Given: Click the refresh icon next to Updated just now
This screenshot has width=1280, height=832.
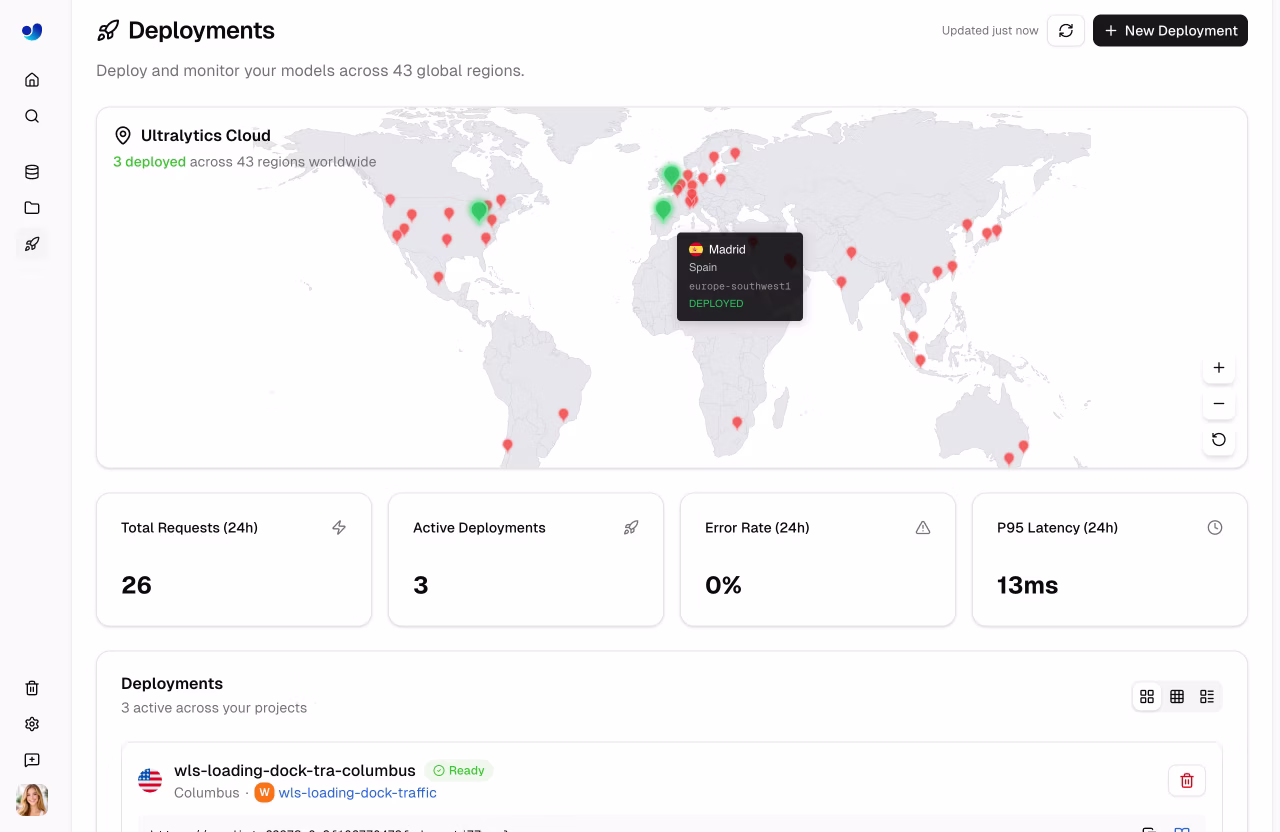Looking at the screenshot, I should [x=1066, y=30].
